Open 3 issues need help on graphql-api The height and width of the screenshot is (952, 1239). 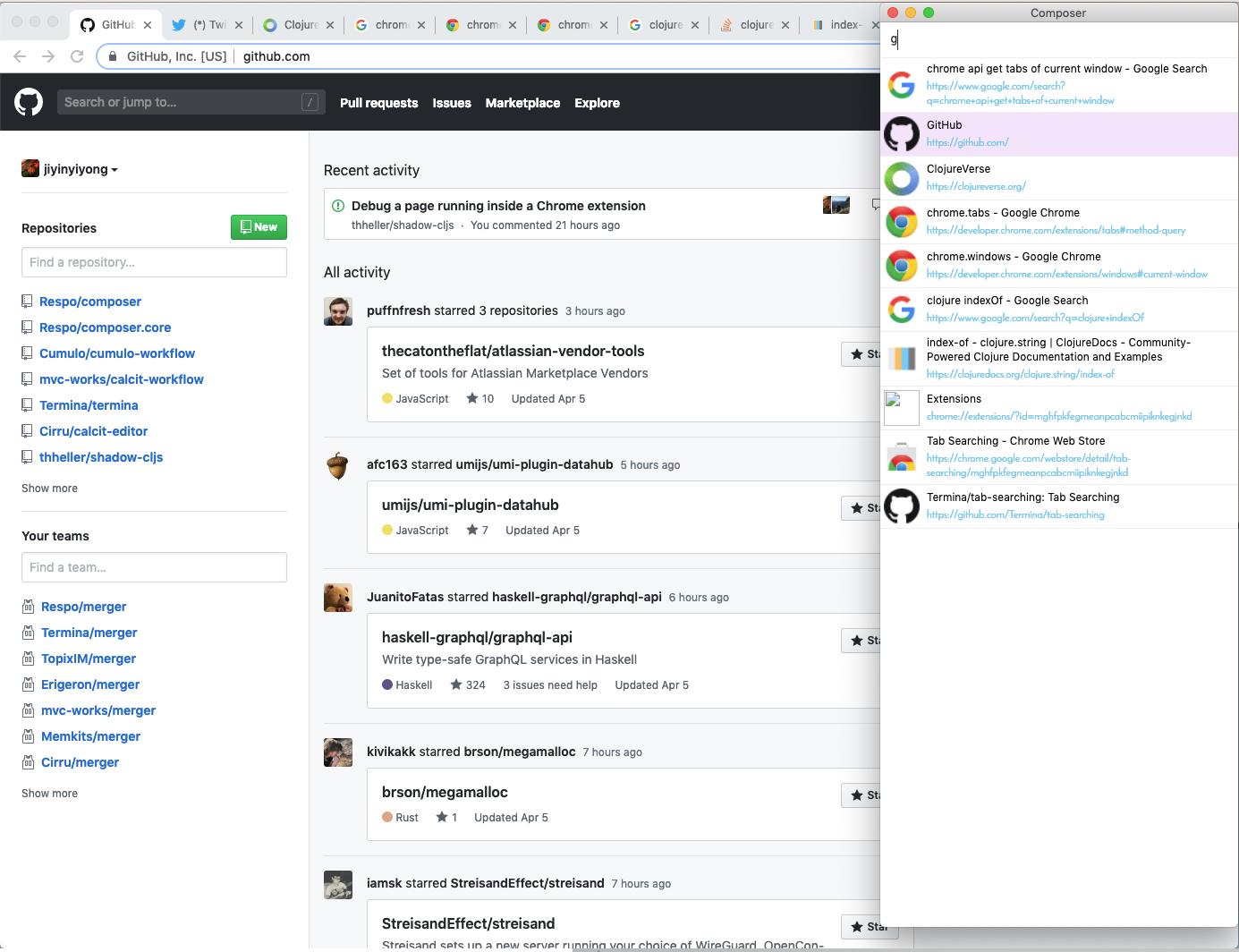550,685
